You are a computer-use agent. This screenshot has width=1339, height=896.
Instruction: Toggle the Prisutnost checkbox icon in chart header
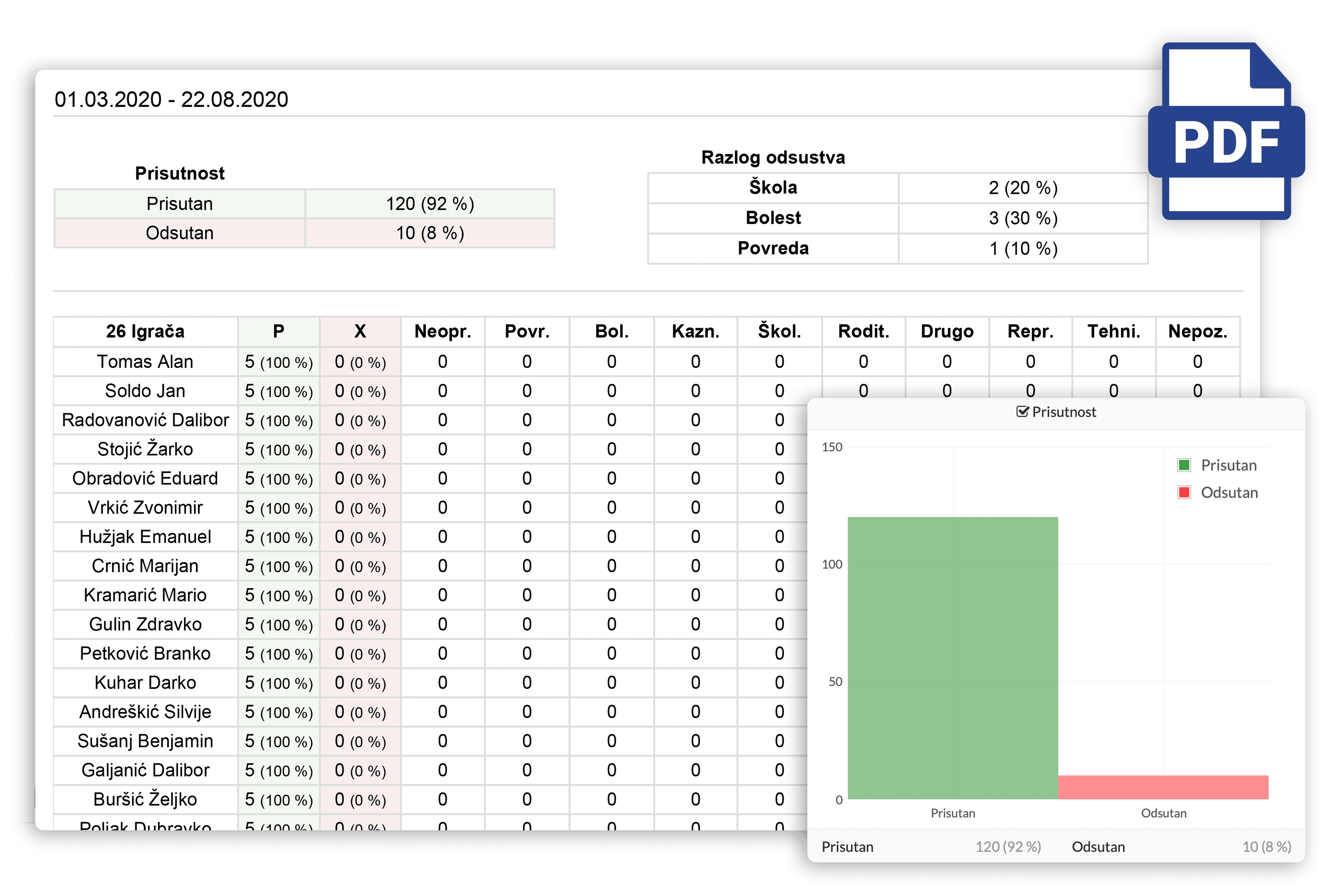pyautogui.click(x=1022, y=412)
